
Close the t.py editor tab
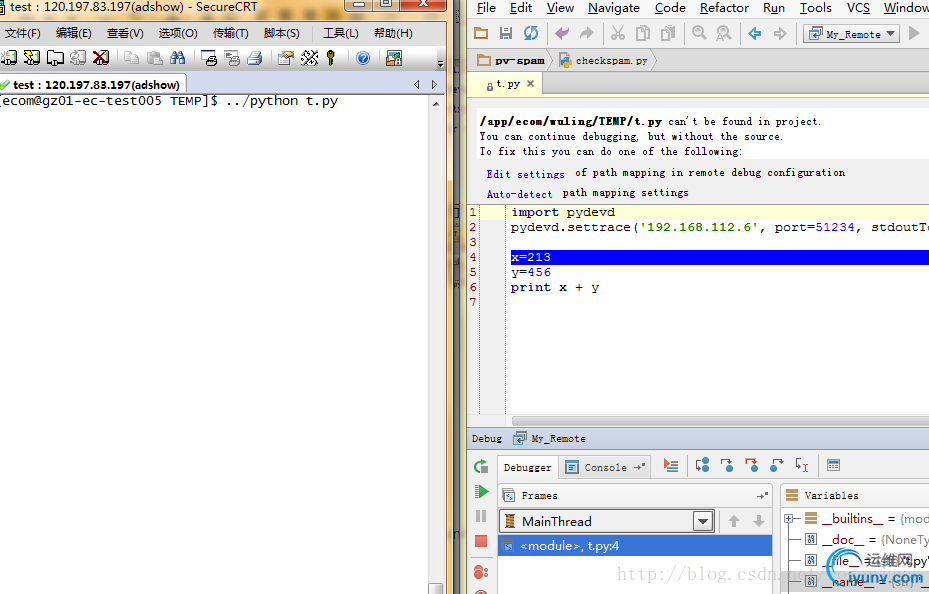530,84
